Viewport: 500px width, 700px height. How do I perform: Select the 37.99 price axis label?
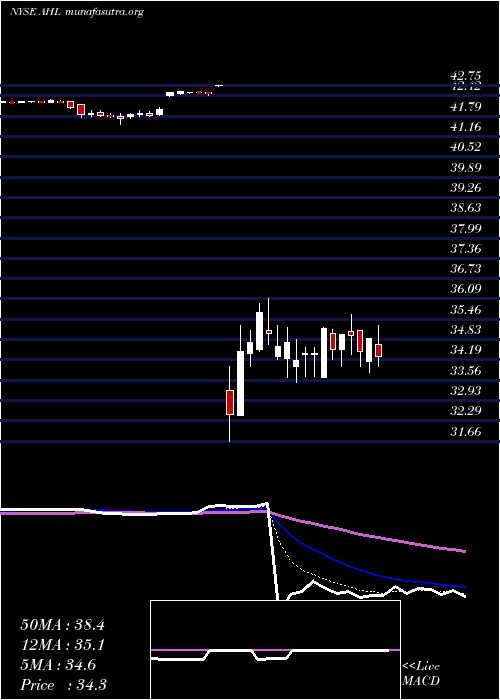466,229
